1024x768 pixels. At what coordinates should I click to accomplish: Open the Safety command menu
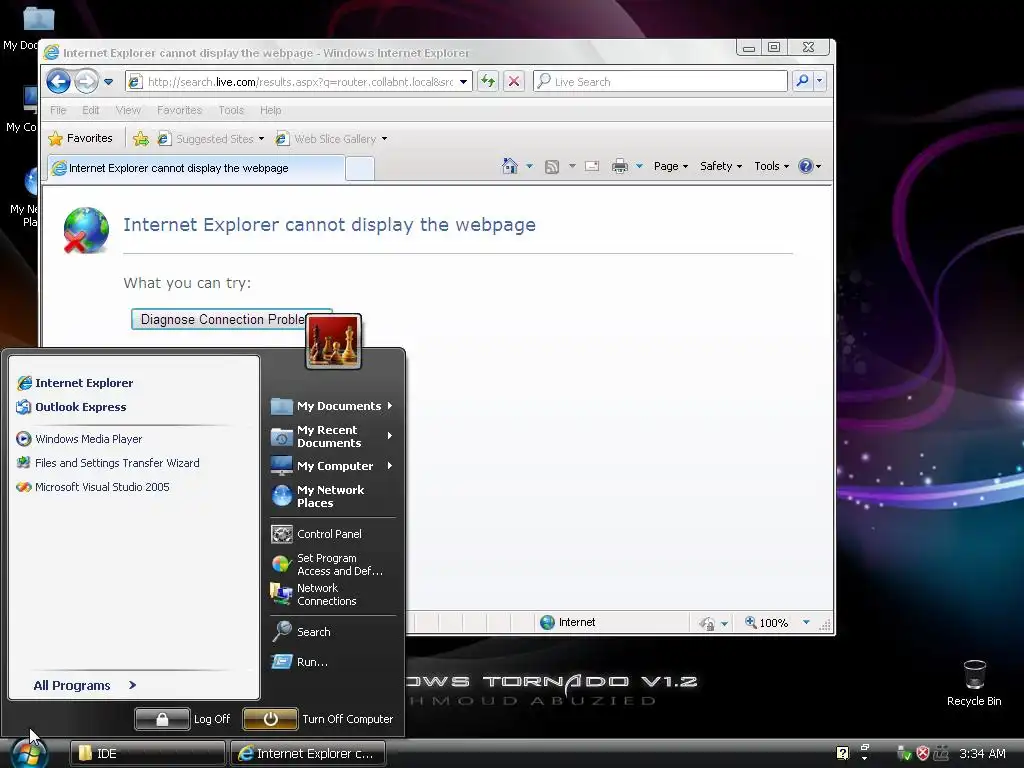pos(721,166)
